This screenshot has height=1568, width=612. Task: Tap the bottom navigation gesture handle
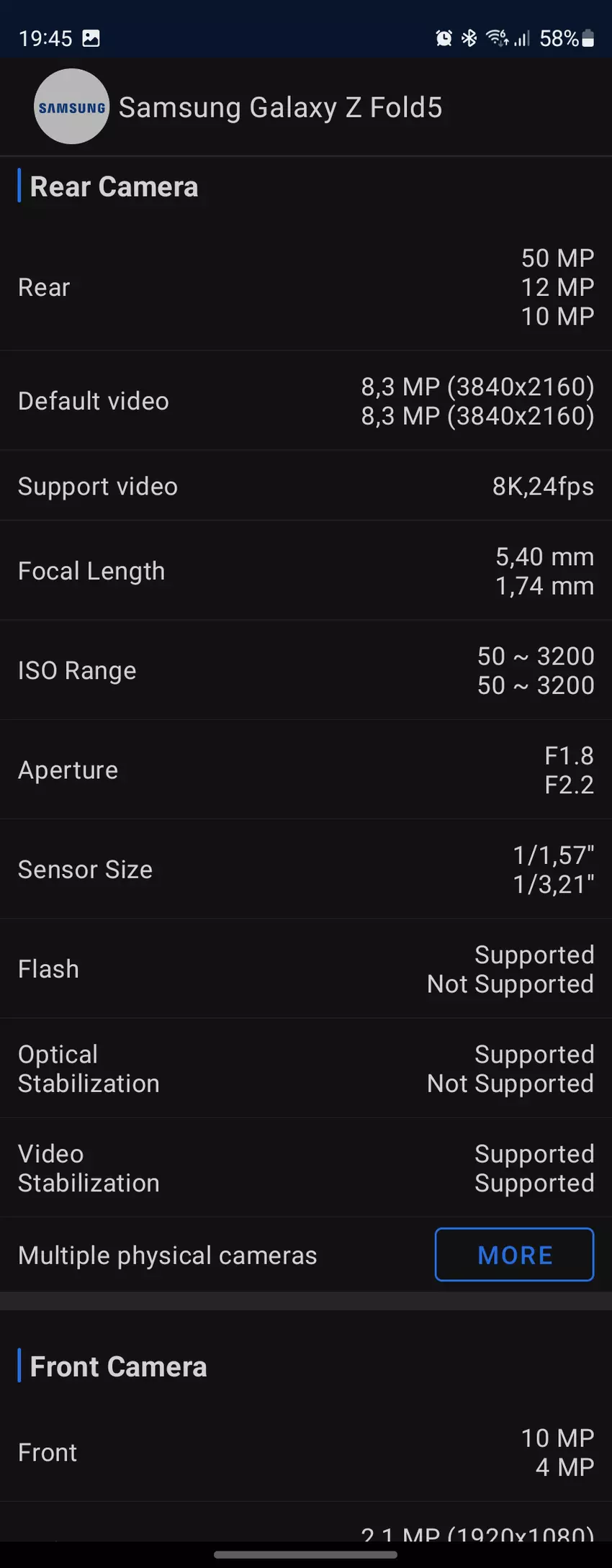(306, 1555)
